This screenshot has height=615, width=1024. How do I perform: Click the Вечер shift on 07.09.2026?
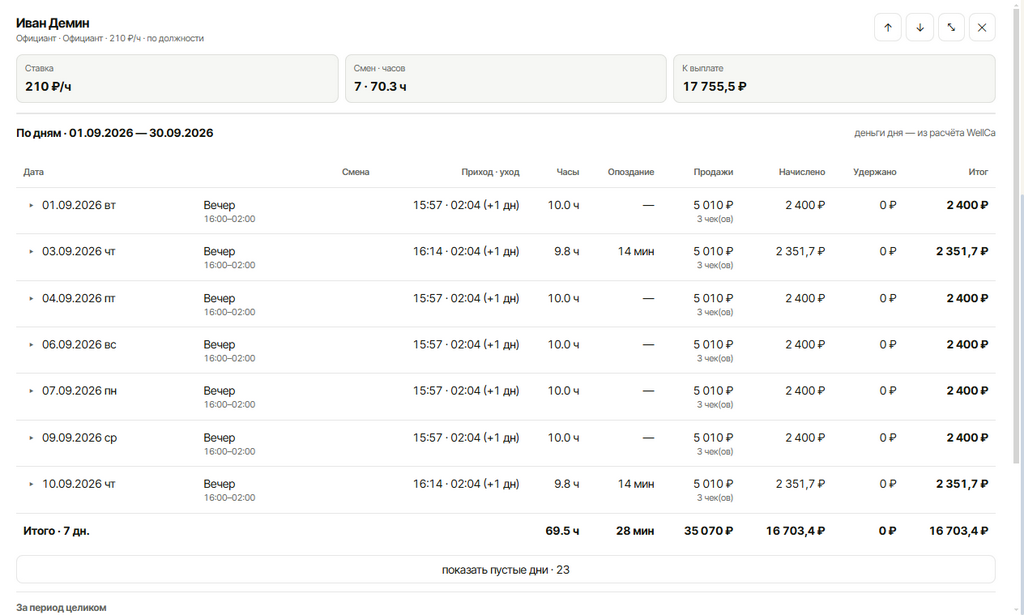[219, 391]
